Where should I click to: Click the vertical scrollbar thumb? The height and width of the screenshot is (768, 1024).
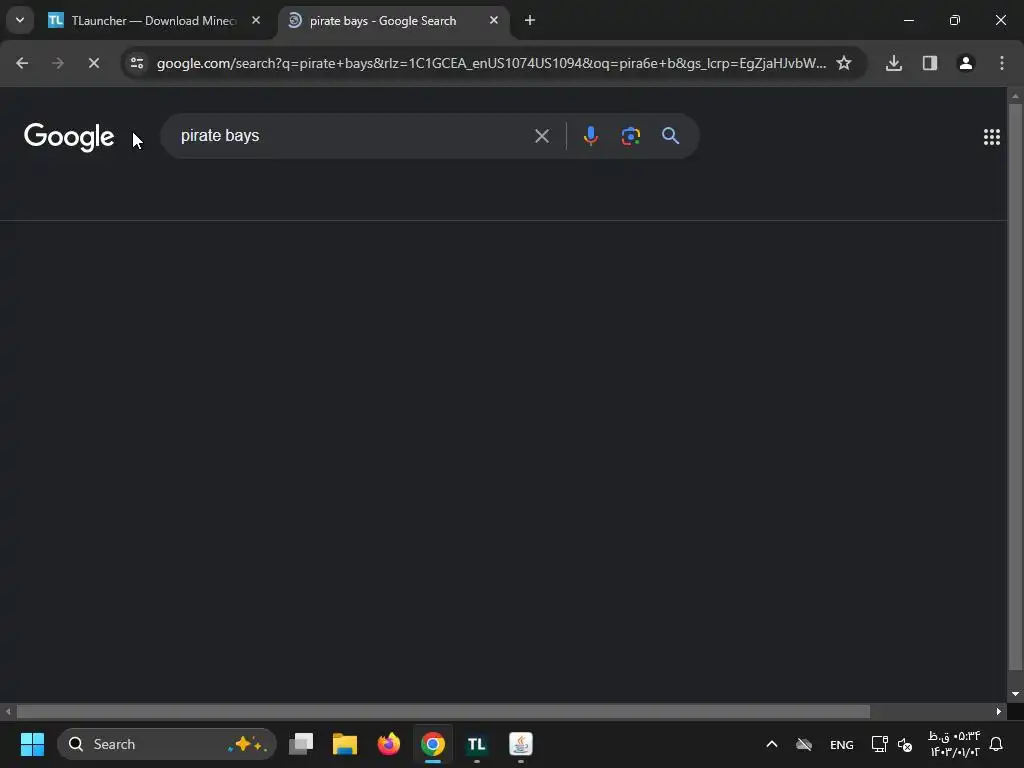pos(1015,387)
